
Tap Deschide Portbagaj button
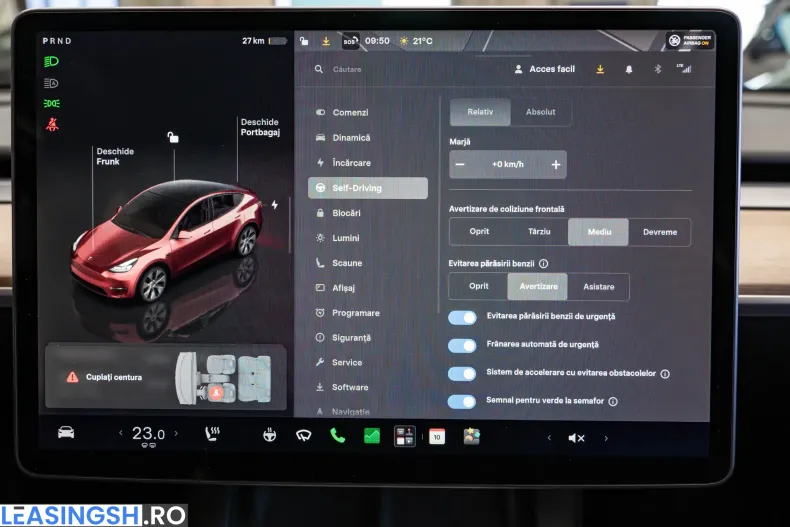point(260,127)
